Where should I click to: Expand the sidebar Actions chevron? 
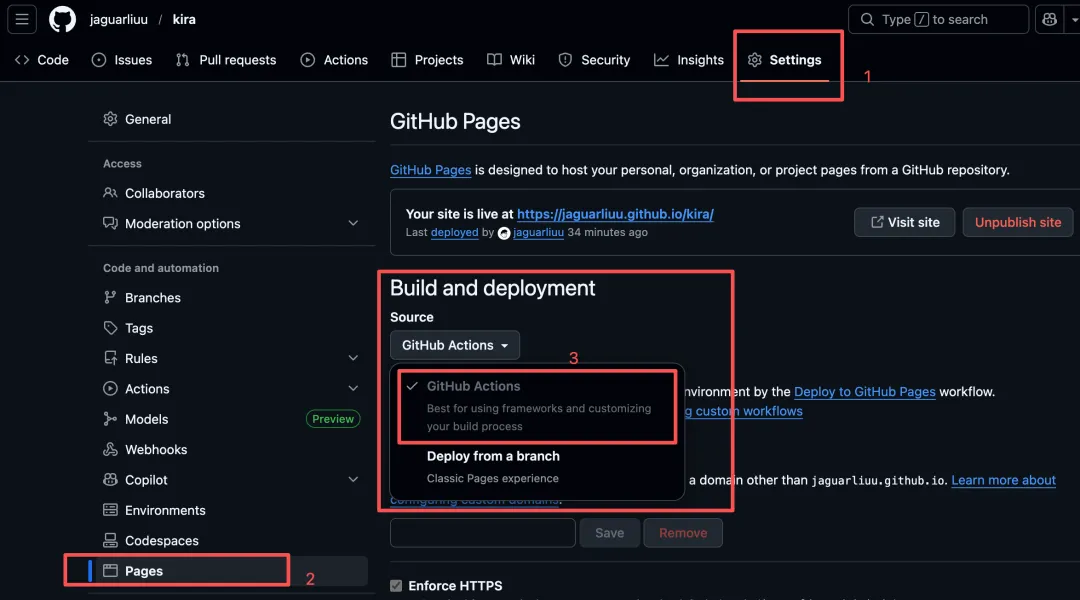353,389
